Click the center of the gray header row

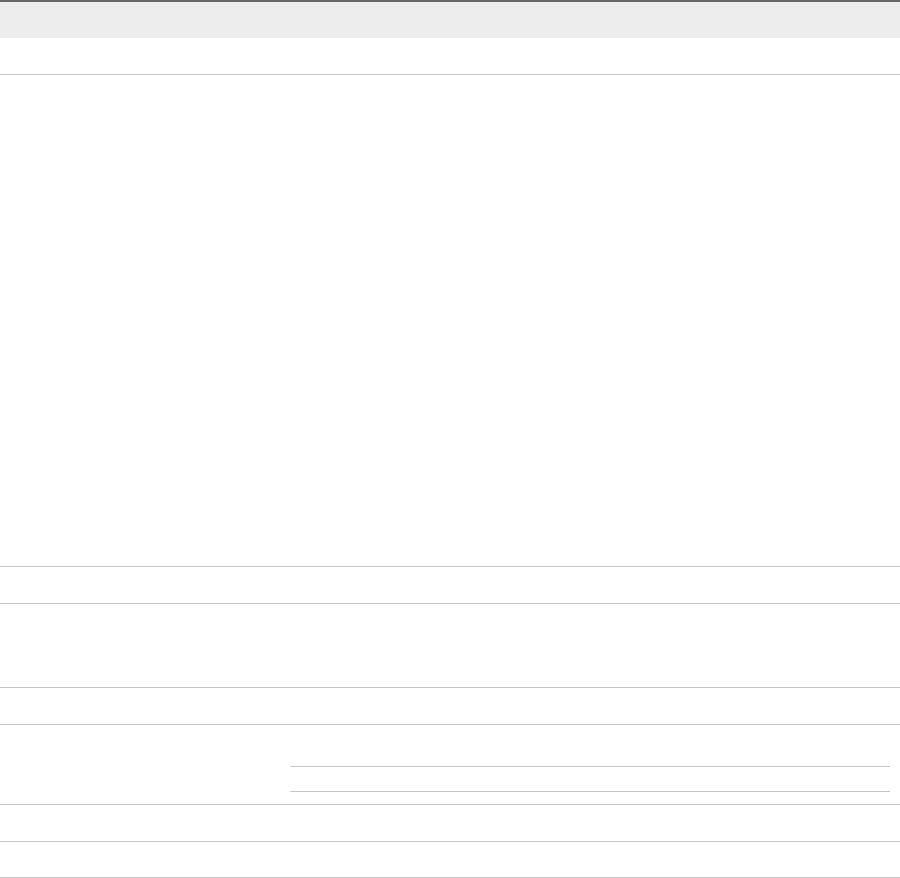tap(450, 20)
